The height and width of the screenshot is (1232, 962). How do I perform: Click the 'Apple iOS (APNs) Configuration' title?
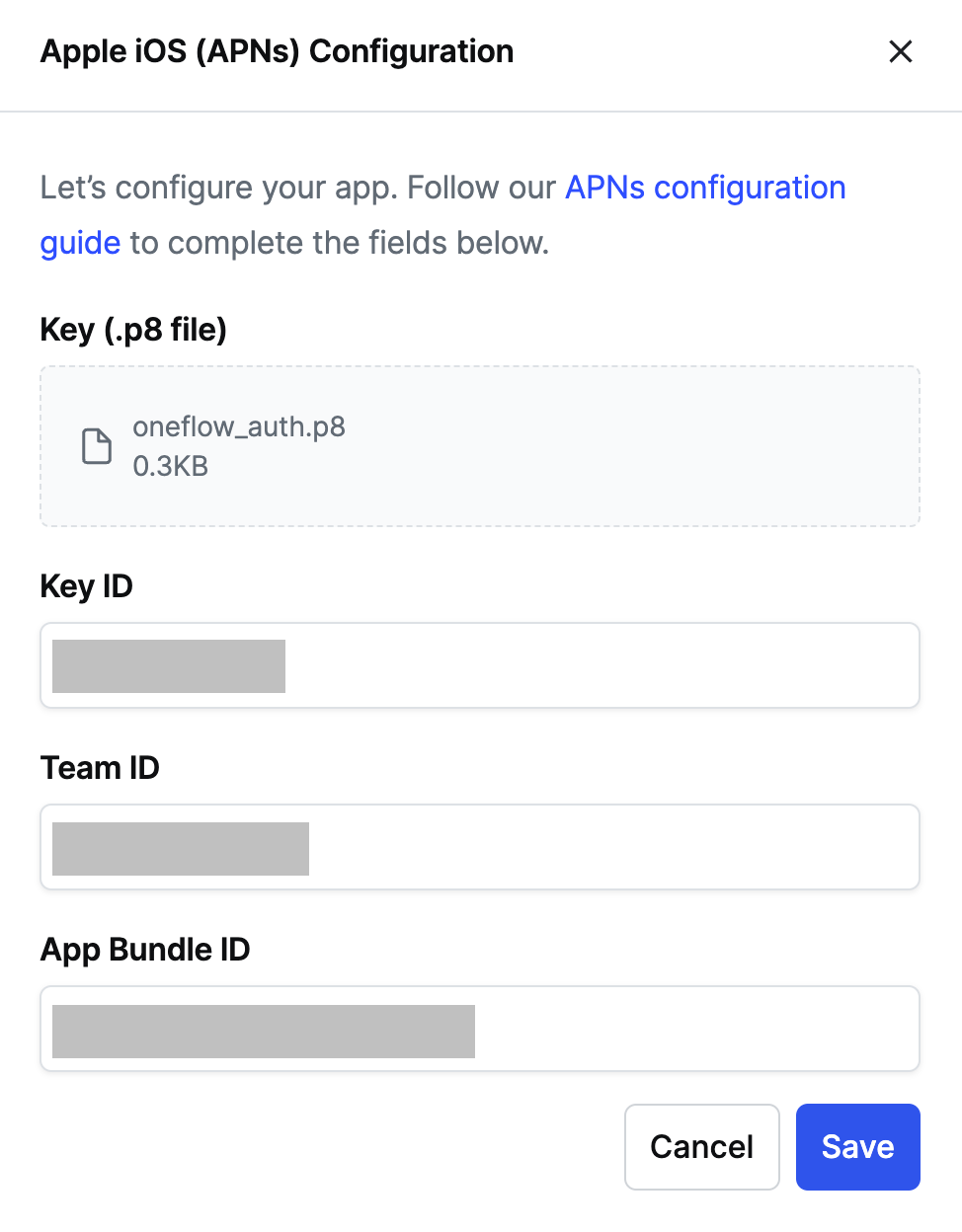click(277, 51)
